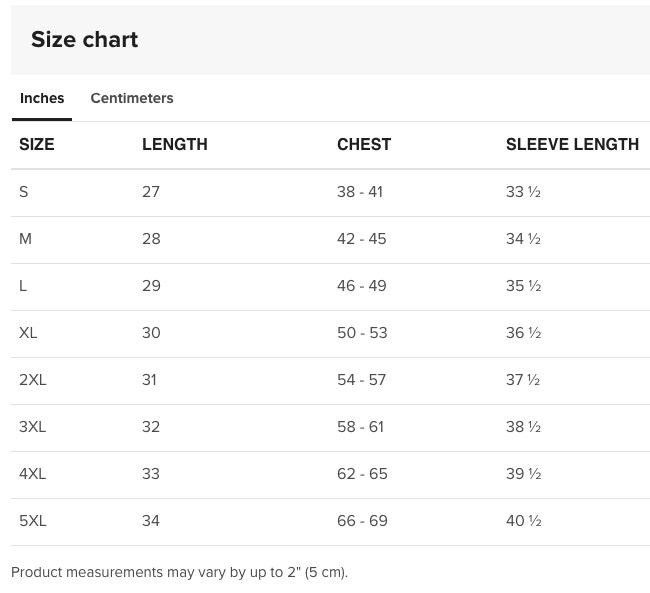Select the S size row label
The width and height of the screenshot is (650, 593).
pyautogui.click(x=24, y=192)
